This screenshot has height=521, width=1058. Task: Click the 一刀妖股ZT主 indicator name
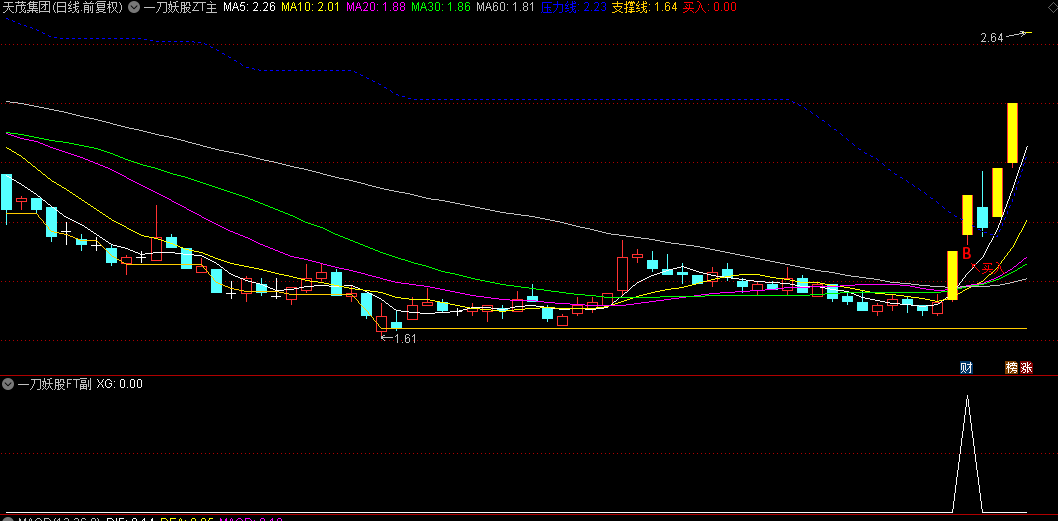coord(181,7)
